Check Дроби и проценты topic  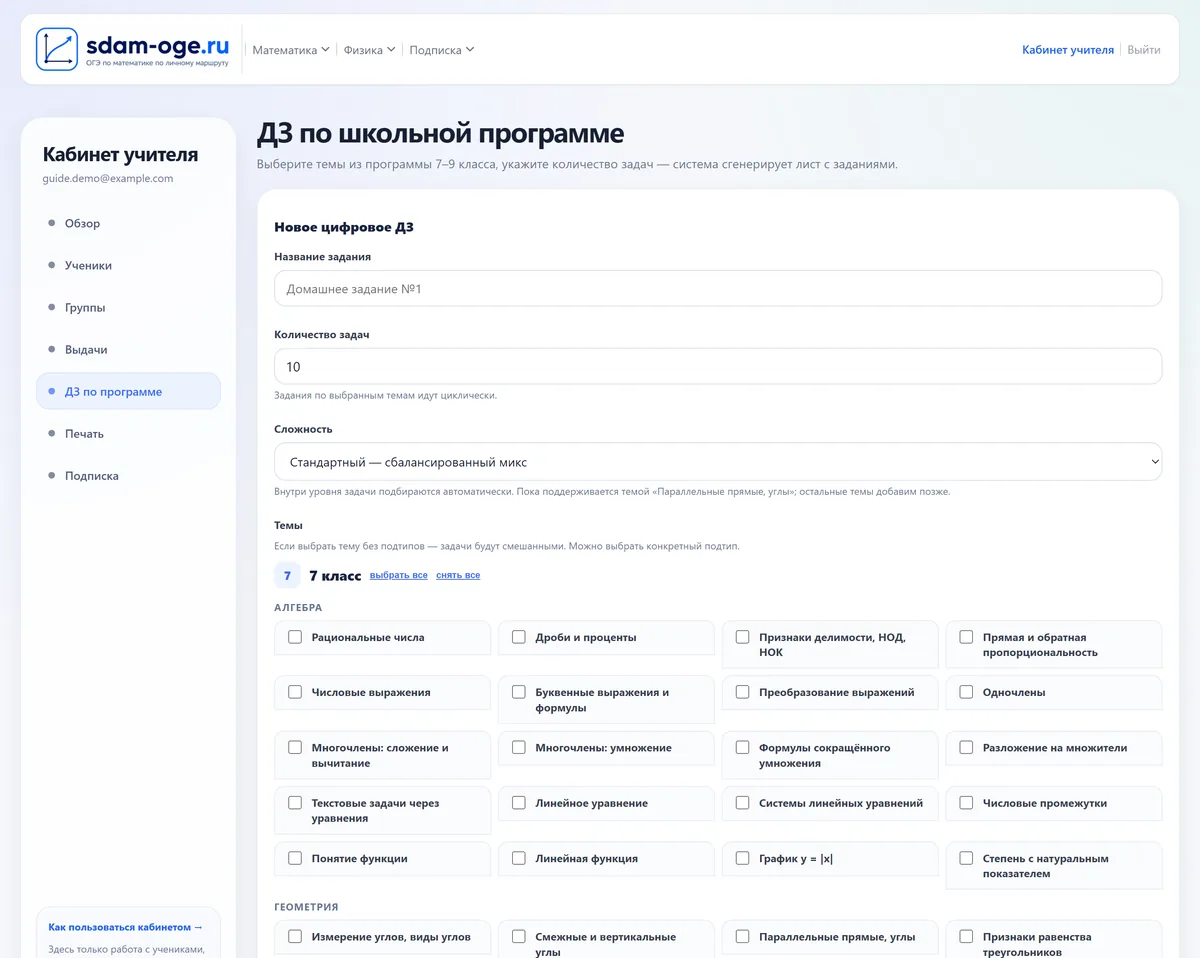(519, 637)
